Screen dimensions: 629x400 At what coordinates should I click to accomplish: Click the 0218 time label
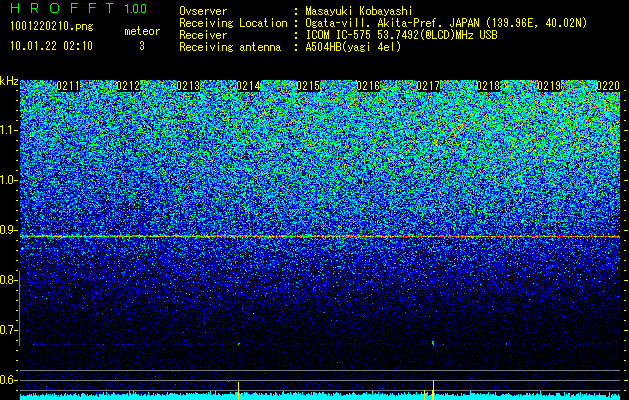tap(488, 86)
